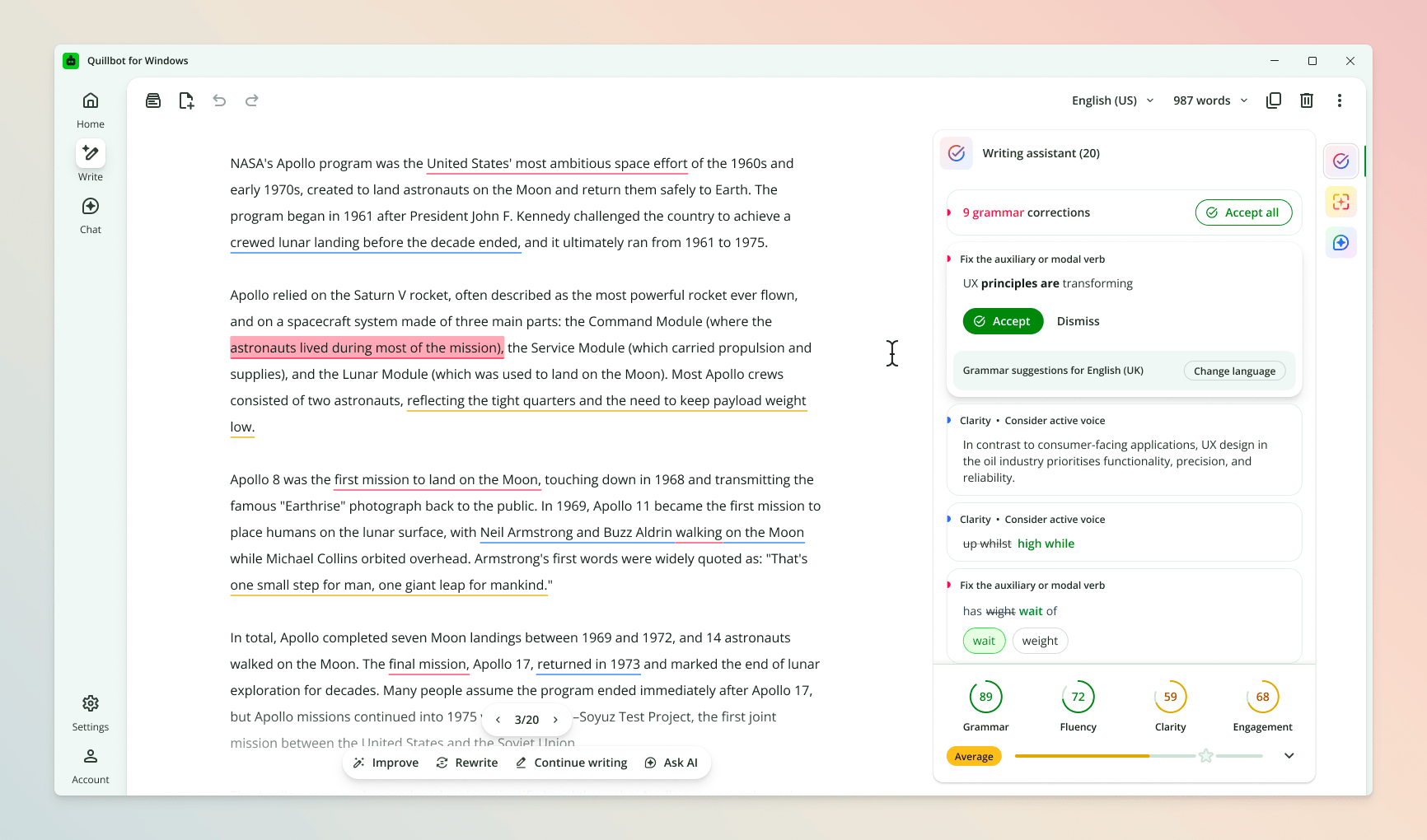This screenshot has width=1427, height=840.
Task: Open the 'up whilst high while' clarity suggestion
Action: pos(1125,533)
